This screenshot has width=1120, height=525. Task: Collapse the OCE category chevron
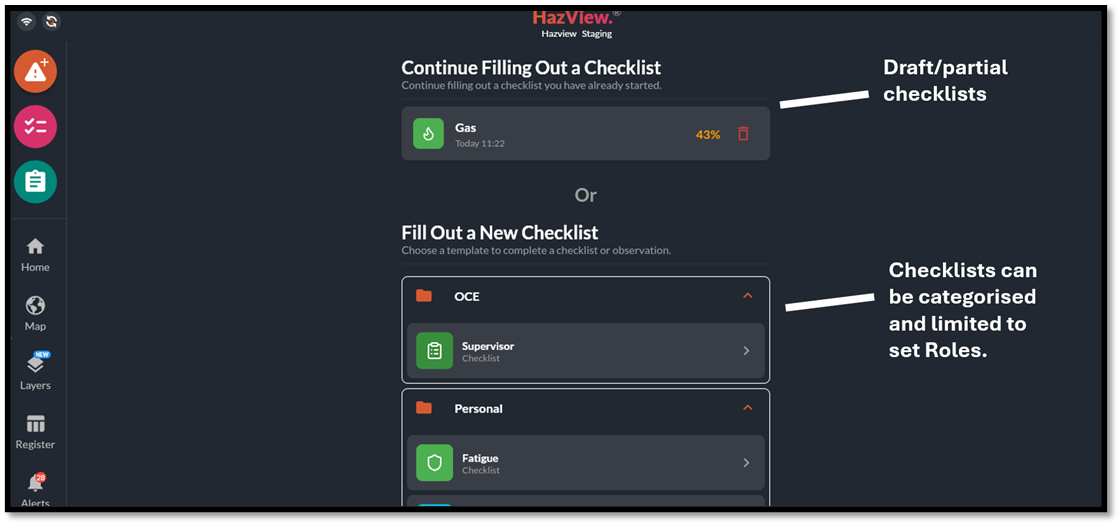click(747, 296)
